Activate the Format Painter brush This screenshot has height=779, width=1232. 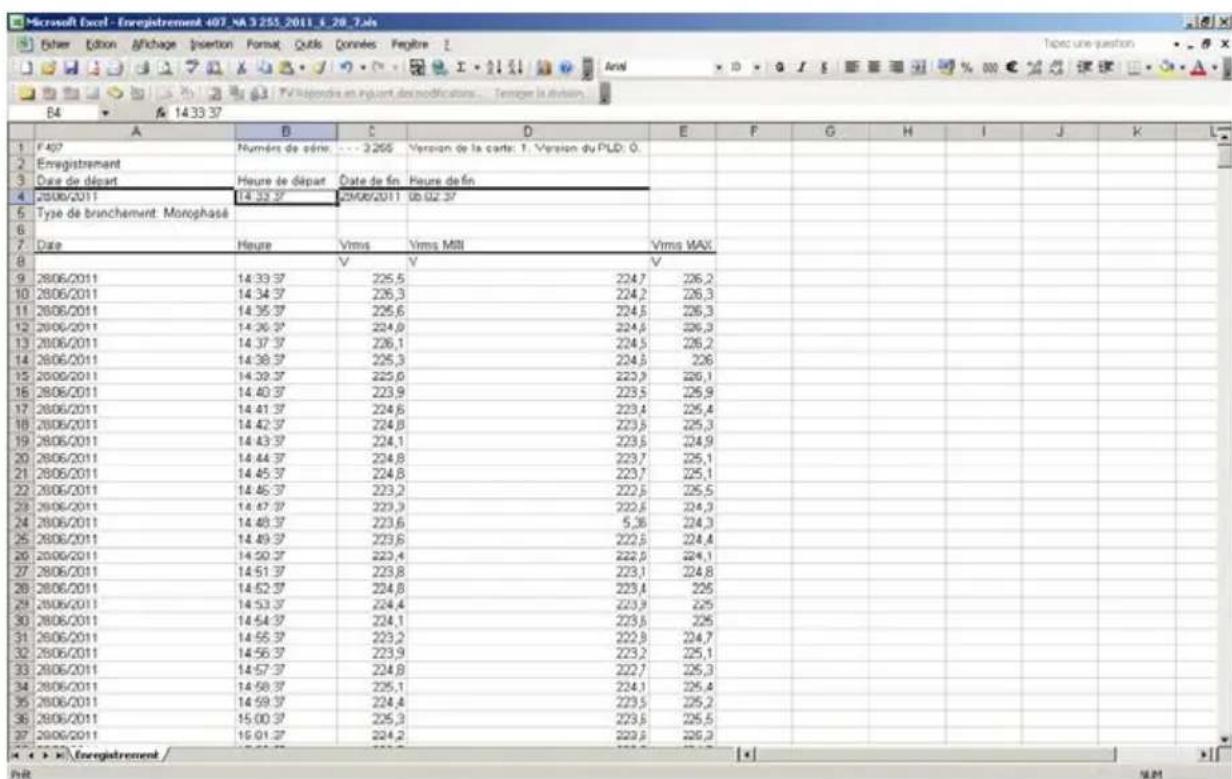coord(318,67)
